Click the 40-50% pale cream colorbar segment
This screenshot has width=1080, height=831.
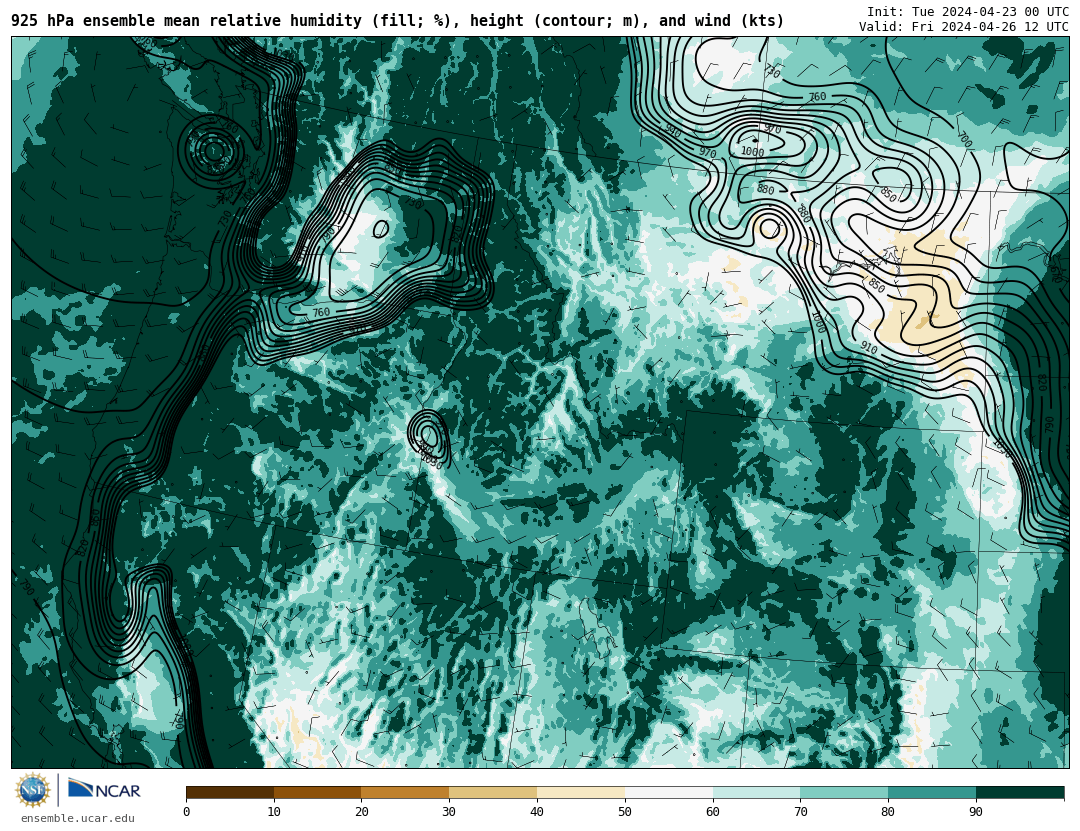581,793
